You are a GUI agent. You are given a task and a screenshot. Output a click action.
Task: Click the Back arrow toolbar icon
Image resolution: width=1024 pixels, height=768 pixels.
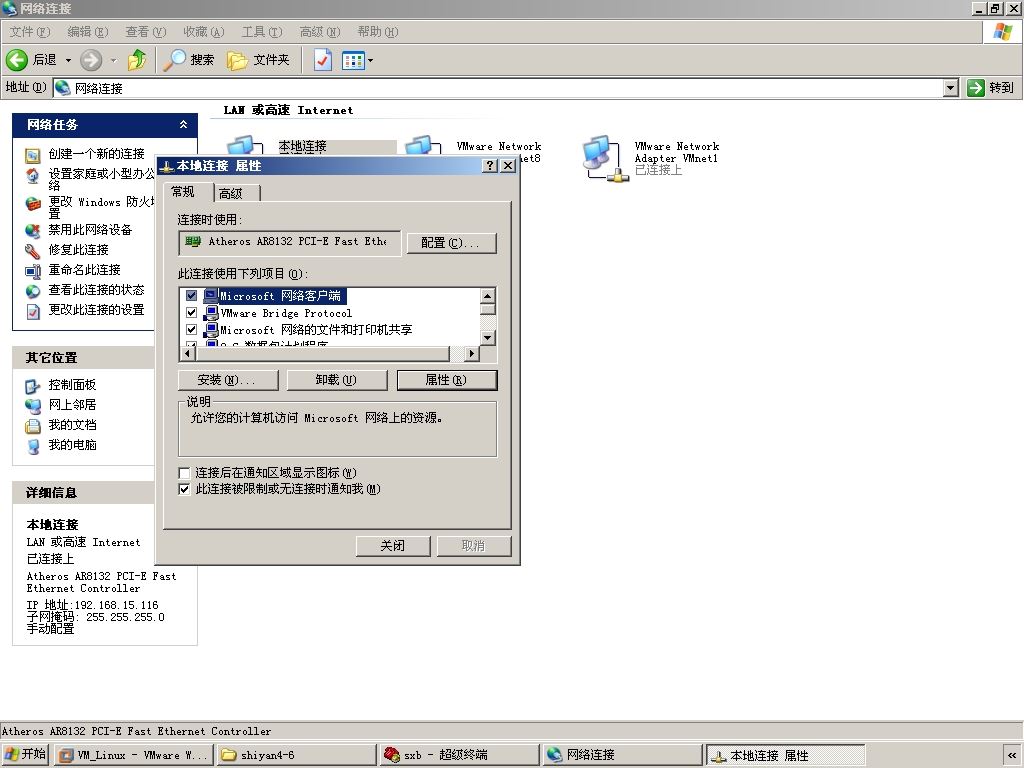point(17,60)
